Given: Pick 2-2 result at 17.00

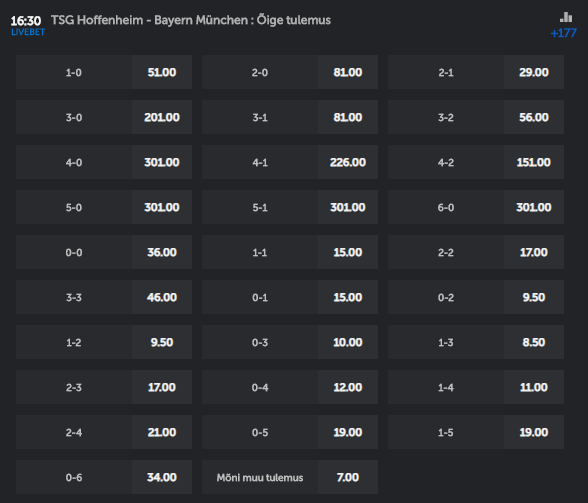Looking at the screenshot, I should click(476, 252).
